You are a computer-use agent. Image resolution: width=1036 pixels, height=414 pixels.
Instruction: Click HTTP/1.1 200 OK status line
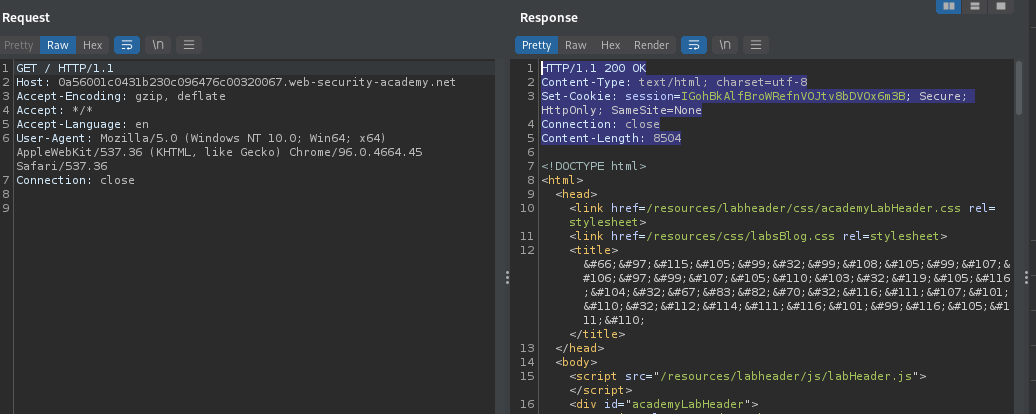tap(593, 68)
